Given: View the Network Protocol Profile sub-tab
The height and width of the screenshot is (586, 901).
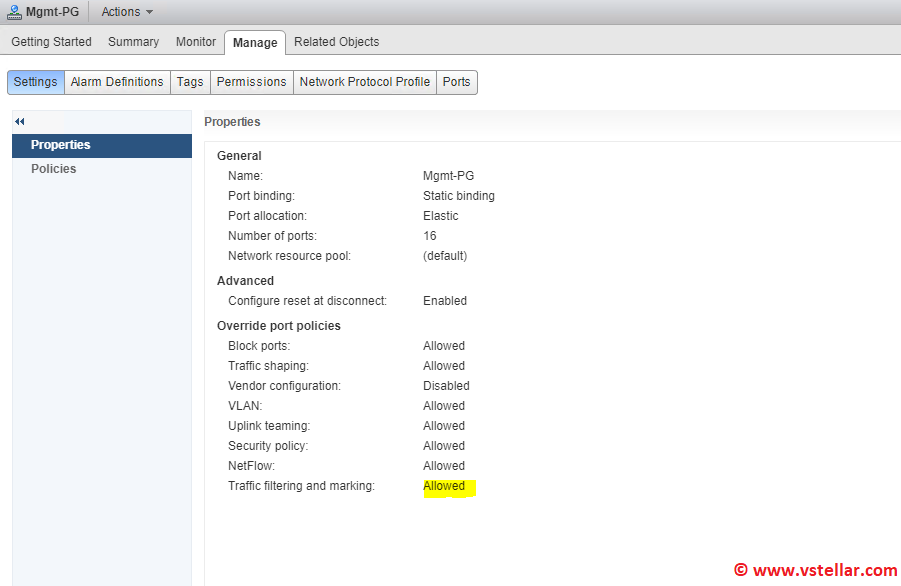Looking at the screenshot, I should (x=365, y=82).
